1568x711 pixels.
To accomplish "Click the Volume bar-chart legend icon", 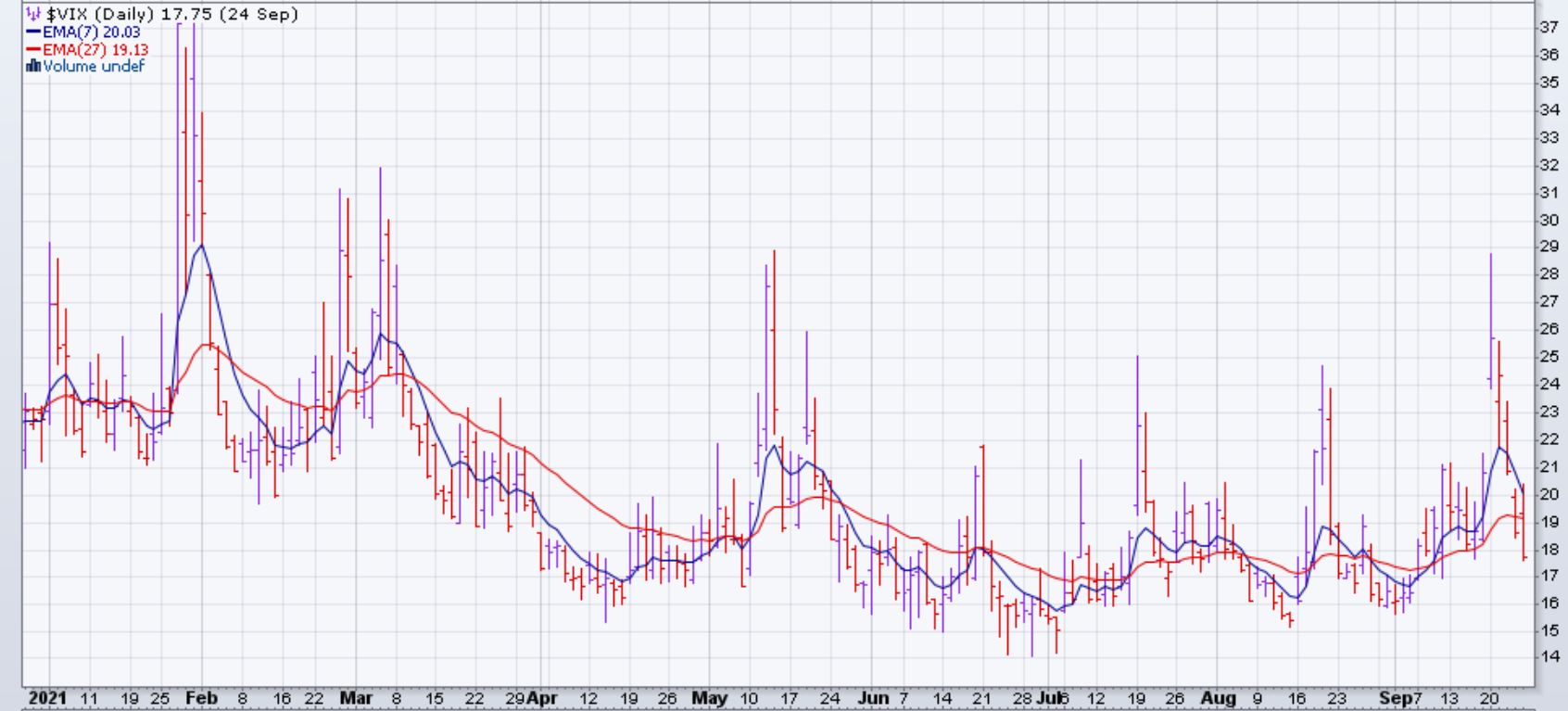I will (34, 66).
